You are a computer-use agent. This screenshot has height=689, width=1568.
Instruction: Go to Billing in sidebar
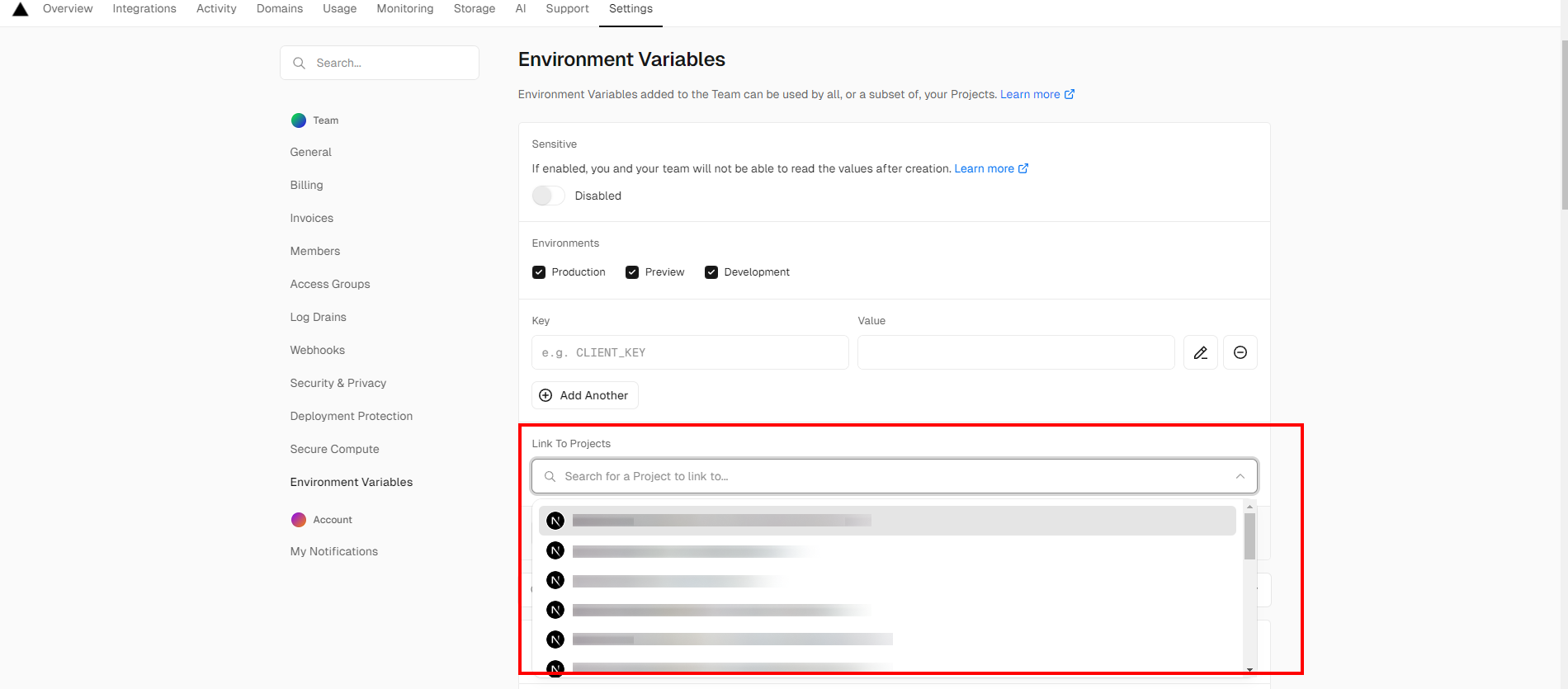tap(307, 185)
